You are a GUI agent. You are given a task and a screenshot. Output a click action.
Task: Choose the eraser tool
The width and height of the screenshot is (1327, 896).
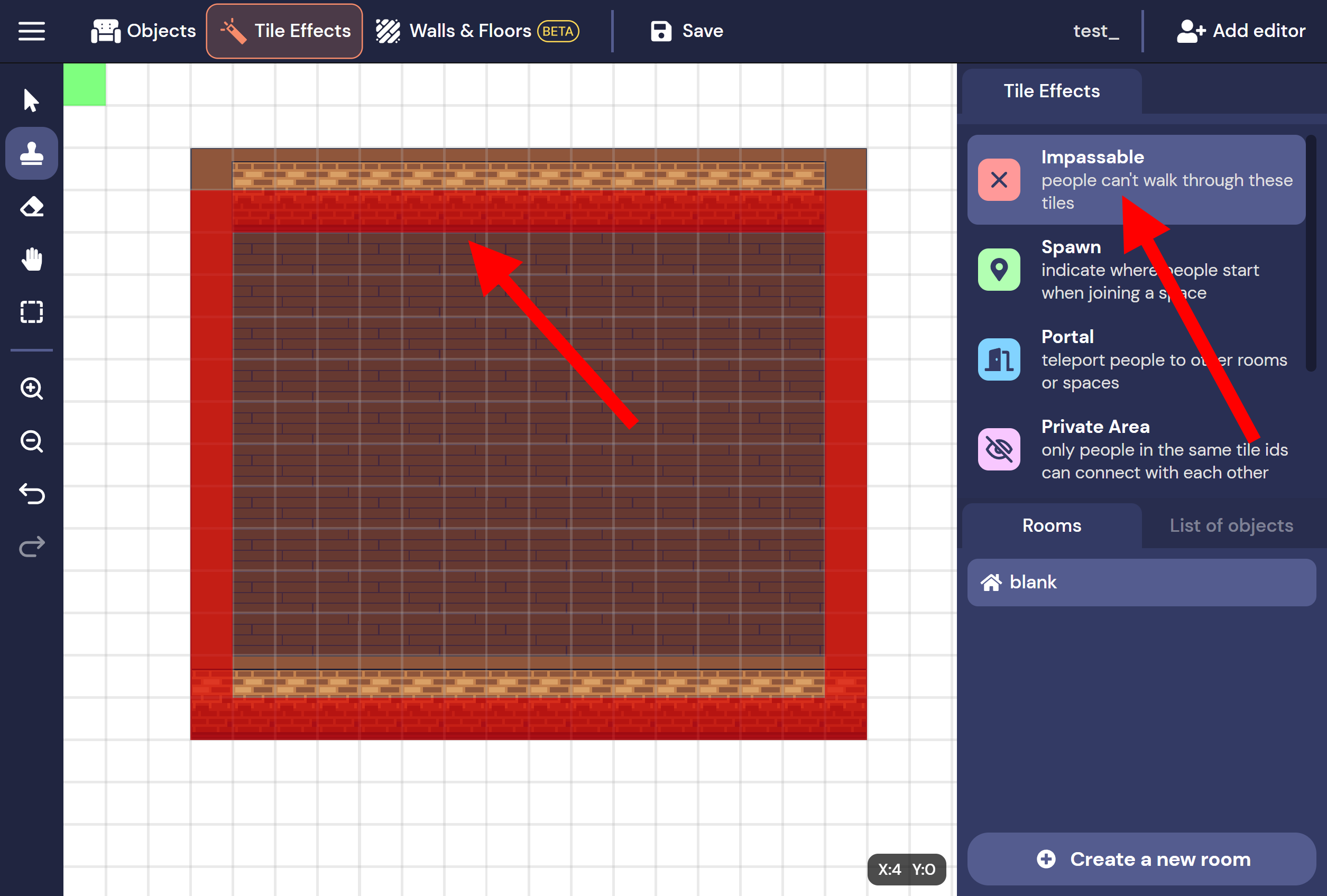click(31, 207)
